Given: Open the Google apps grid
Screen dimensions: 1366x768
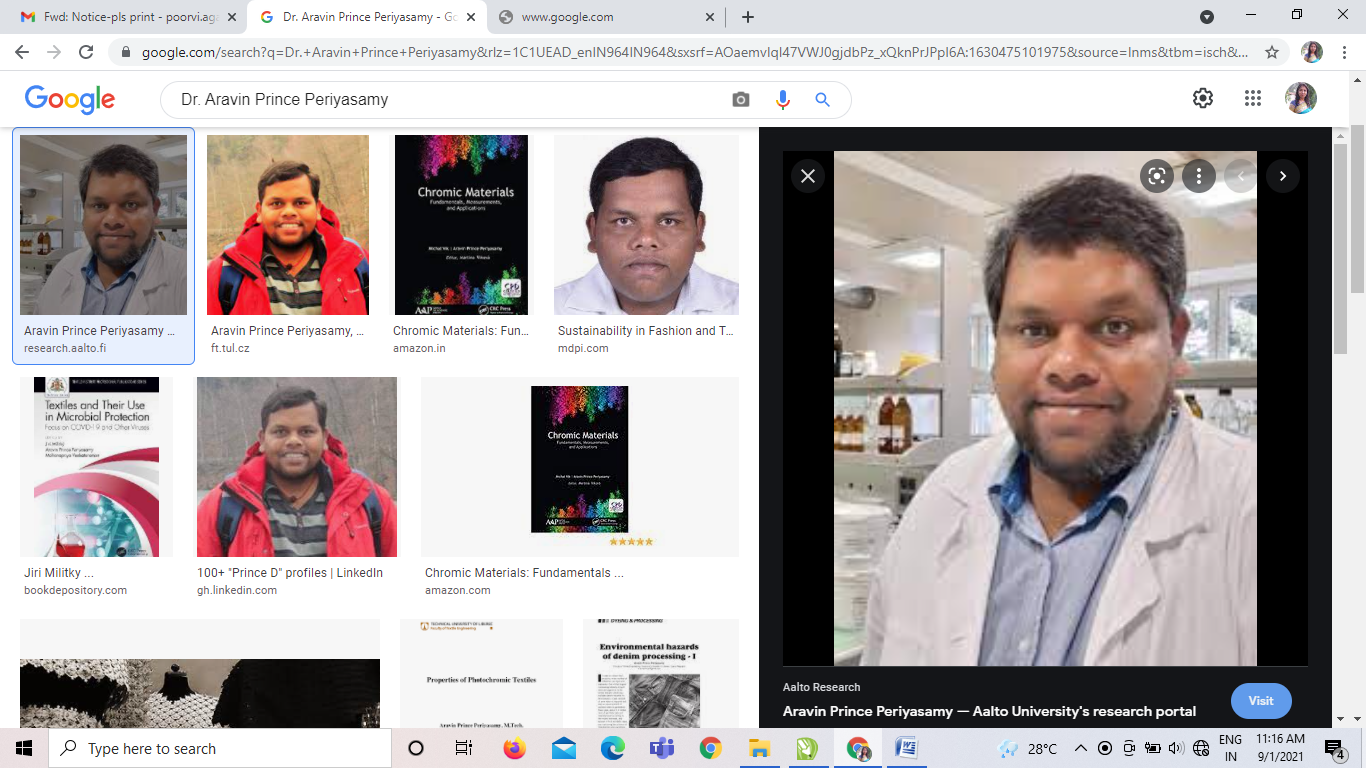Looking at the screenshot, I should tap(1252, 98).
